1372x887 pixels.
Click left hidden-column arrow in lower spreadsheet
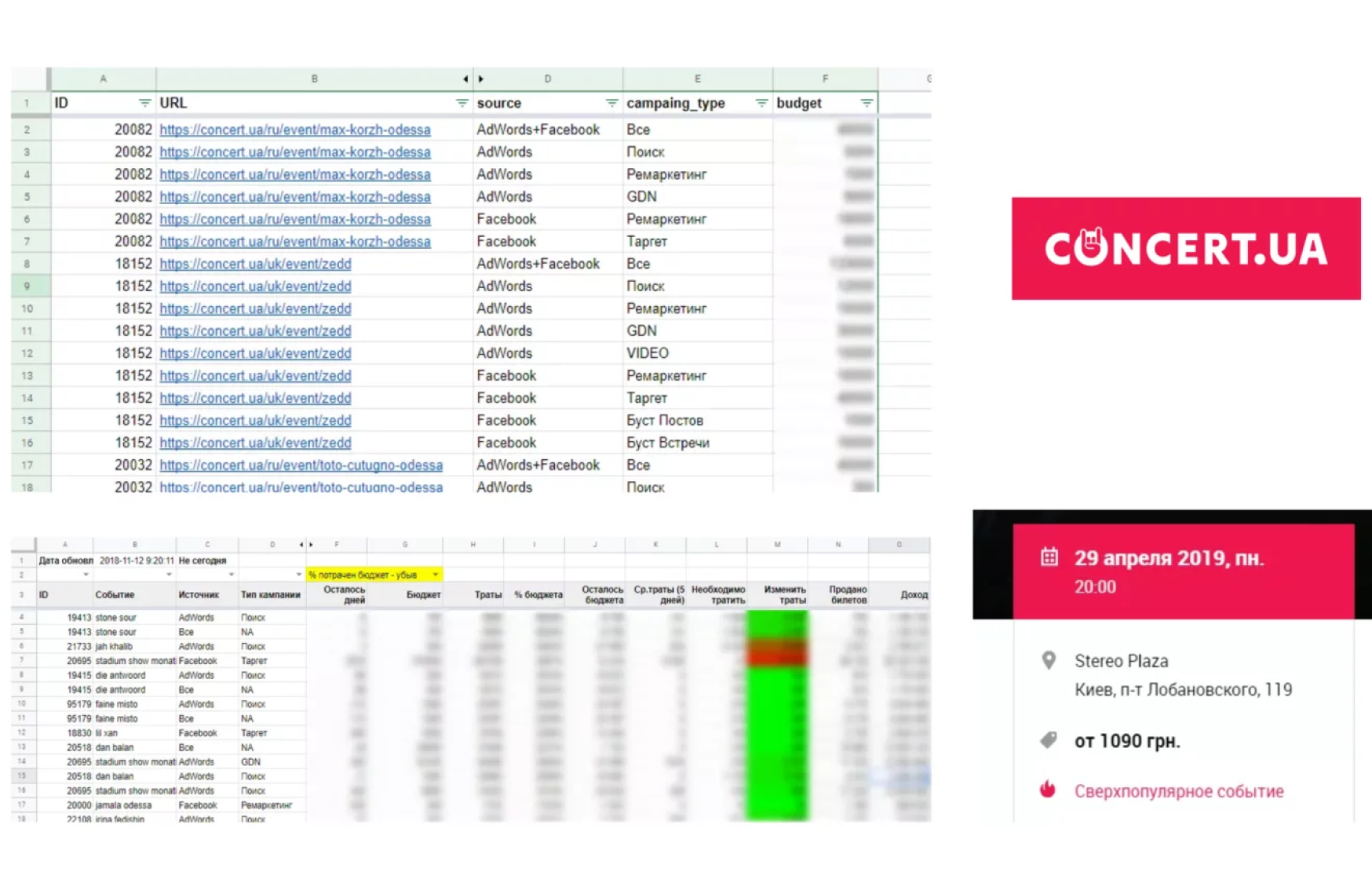301,544
